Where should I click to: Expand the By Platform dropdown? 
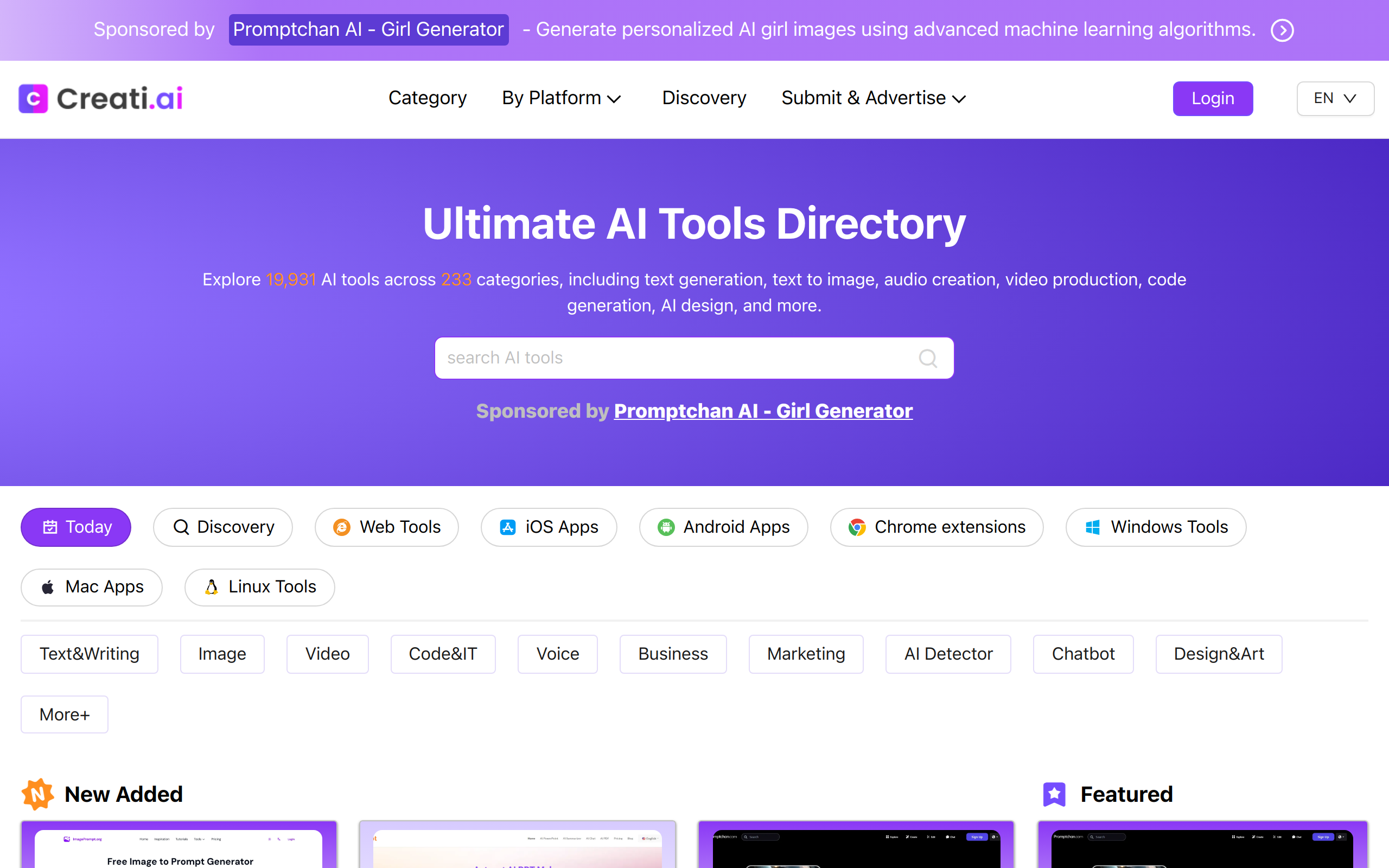coord(562,98)
